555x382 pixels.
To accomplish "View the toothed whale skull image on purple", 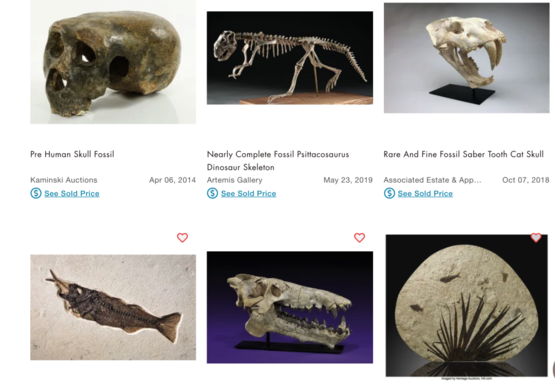I will 290,307.
